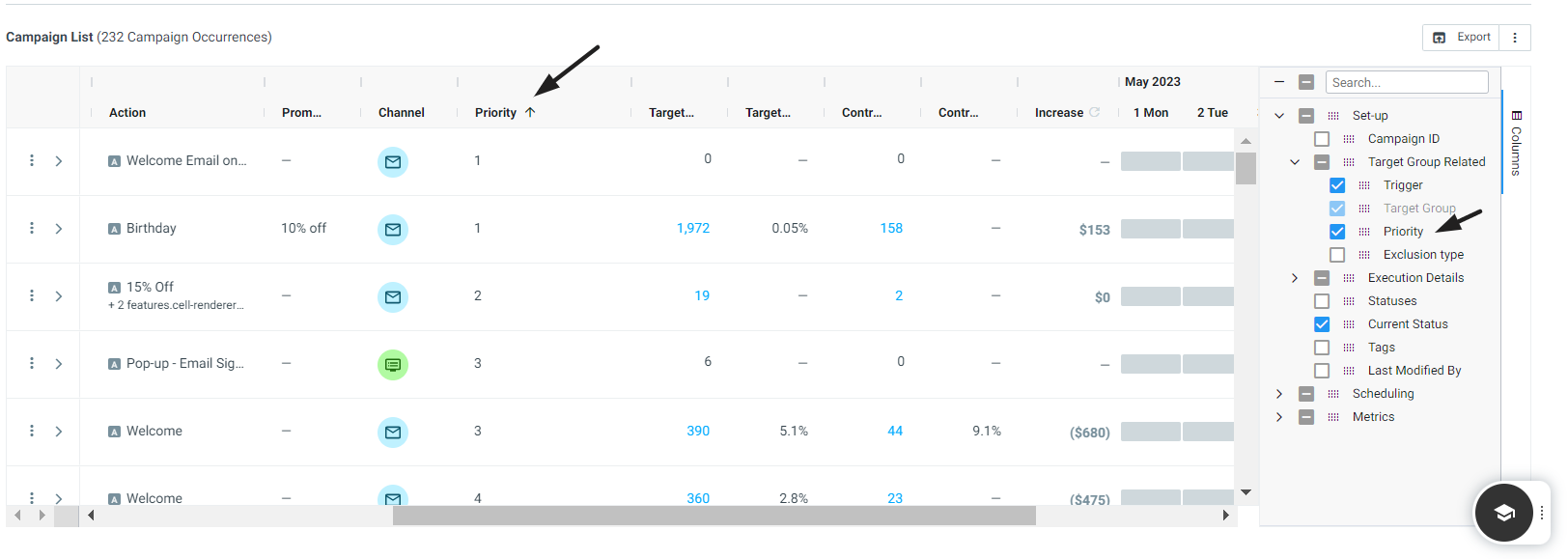Open kebab menu beside graduation-cap button

[1543, 513]
